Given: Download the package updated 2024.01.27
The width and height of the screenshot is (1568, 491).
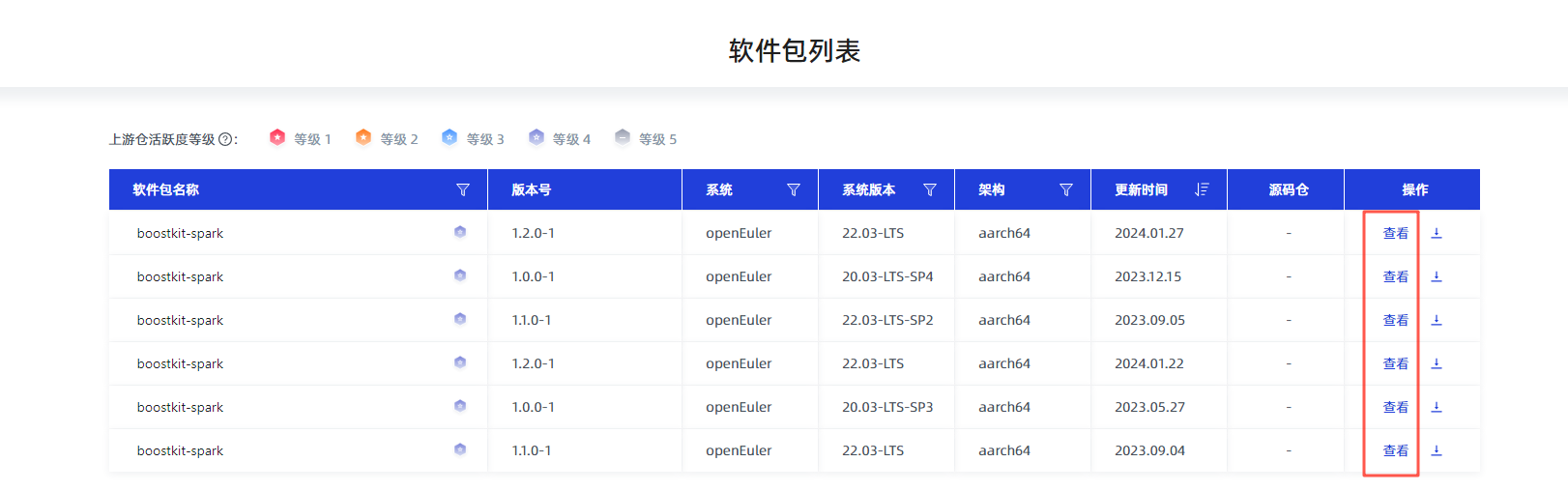Looking at the screenshot, I should 1437,233.
